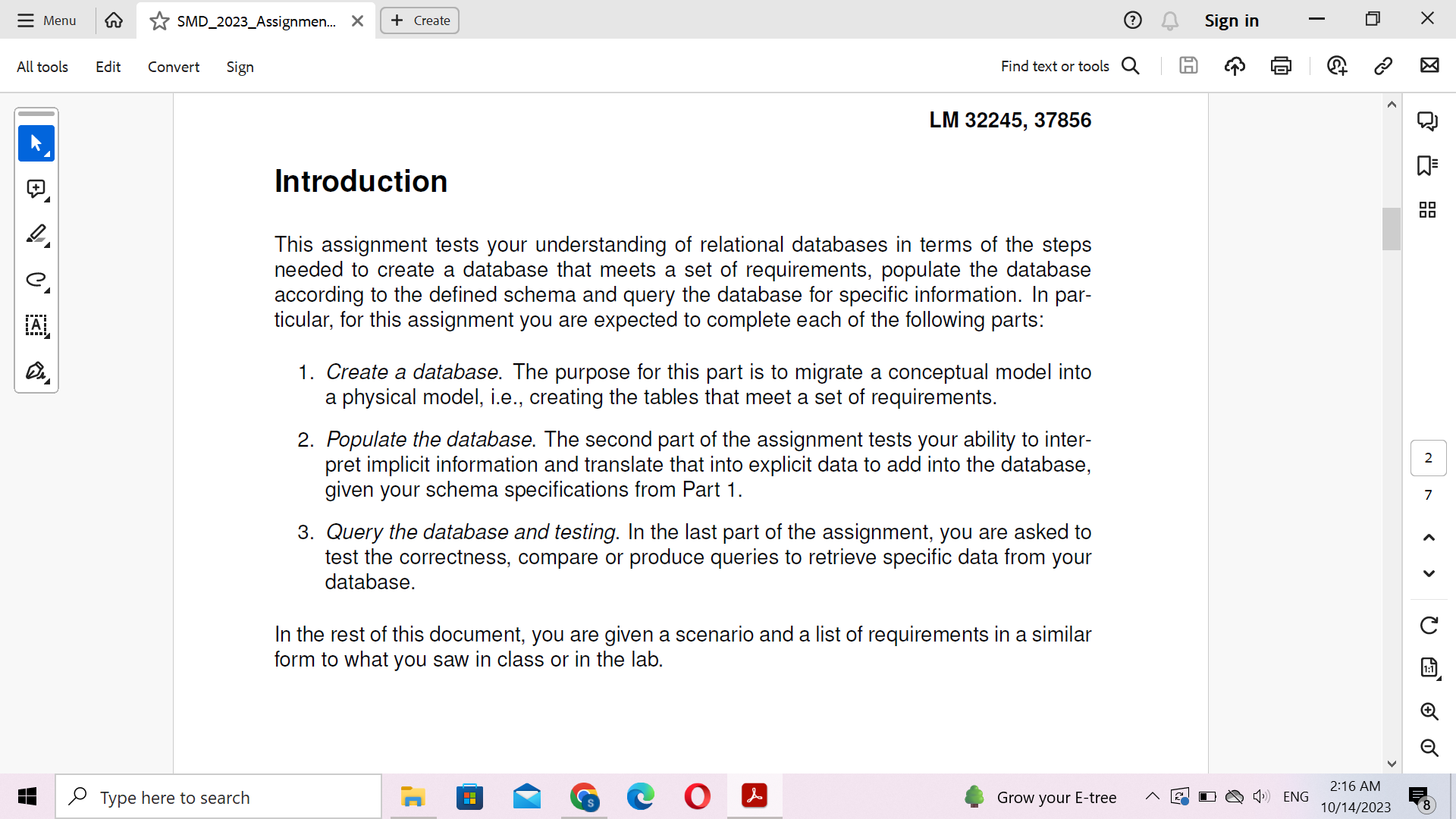Select the freehand Draw tool

pos(36,280)
